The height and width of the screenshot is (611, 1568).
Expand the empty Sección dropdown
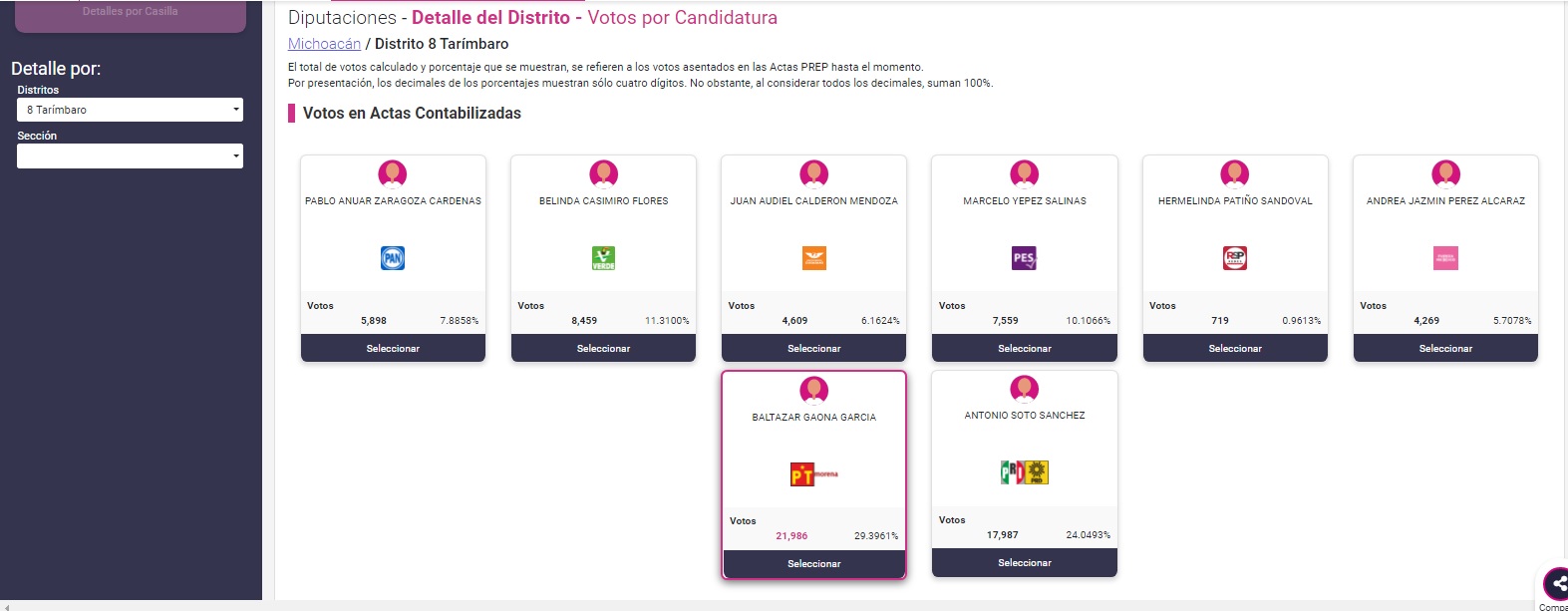[x=130, y=155]
